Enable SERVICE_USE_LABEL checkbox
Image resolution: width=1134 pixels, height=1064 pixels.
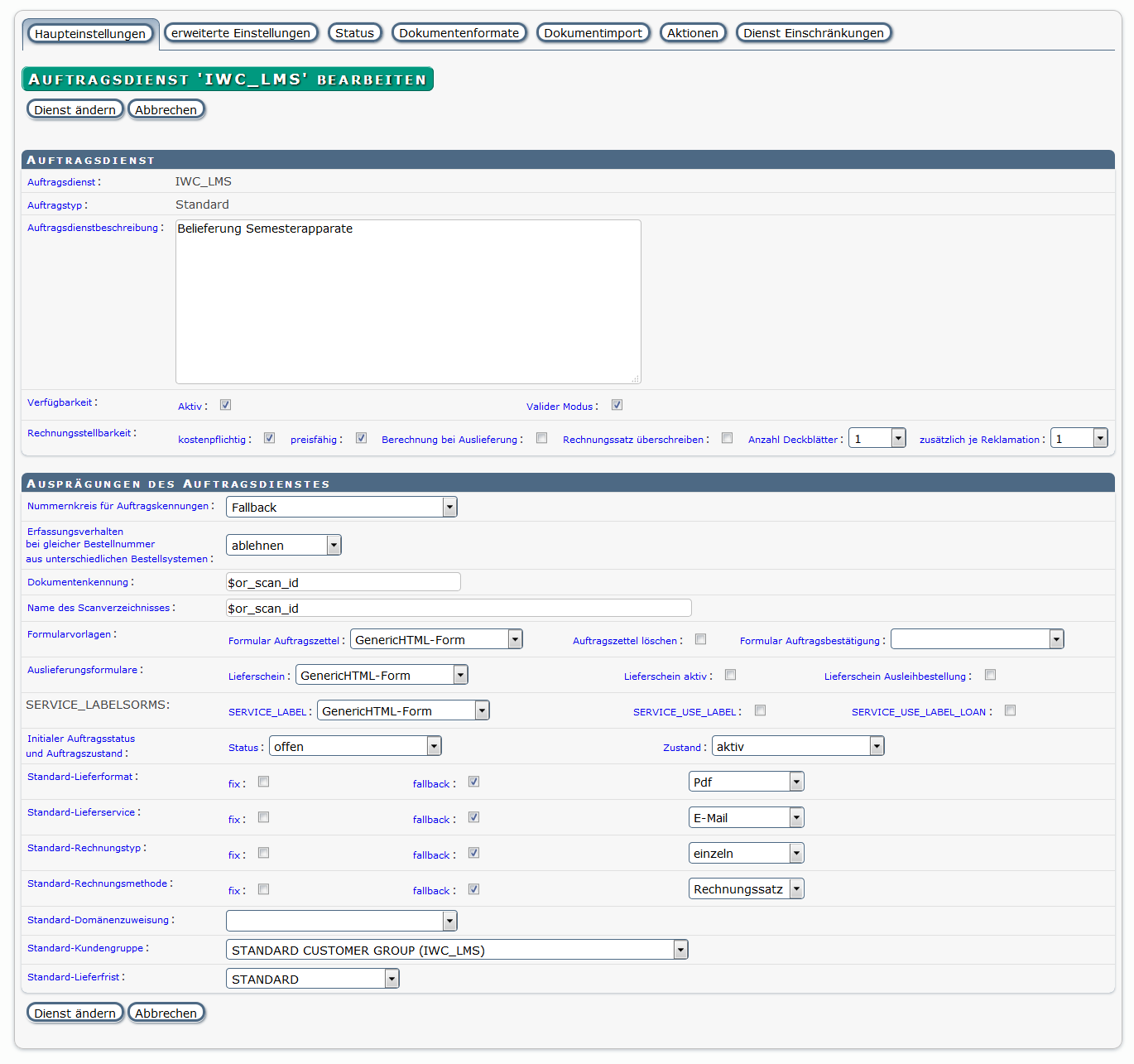[760, 710]
